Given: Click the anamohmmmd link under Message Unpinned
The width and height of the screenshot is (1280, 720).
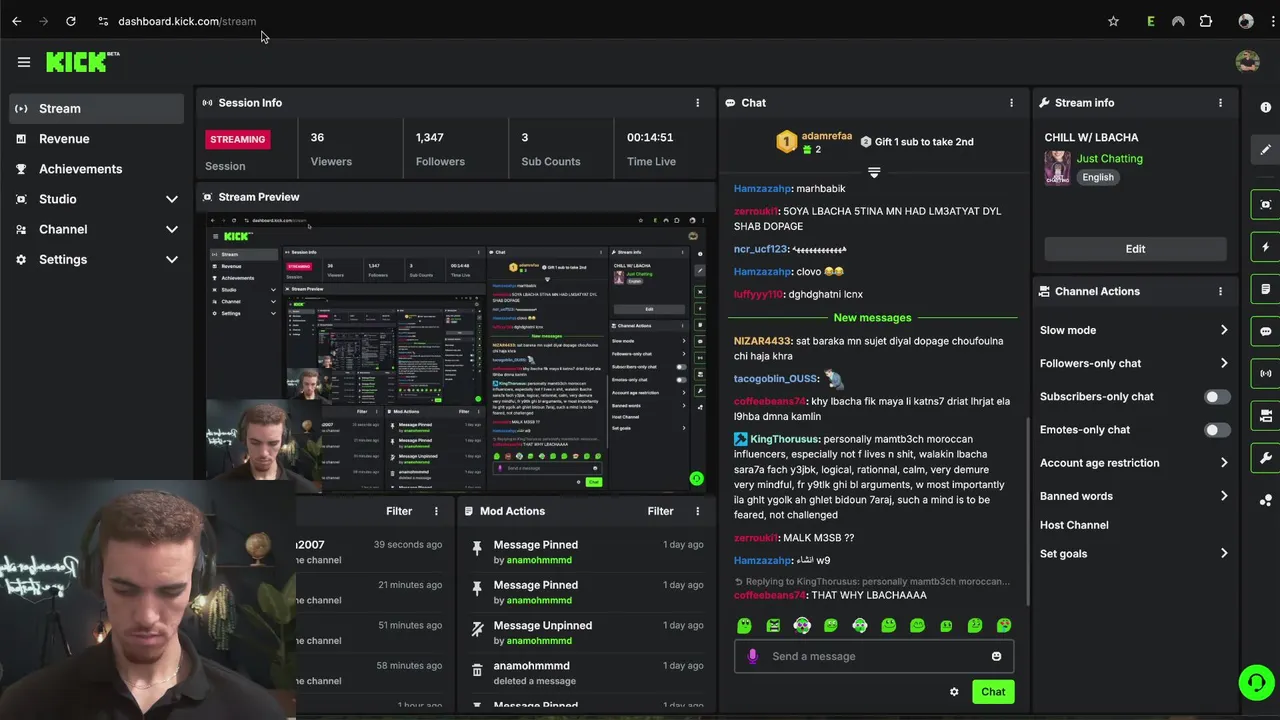Looking at the screenshot, I should point(539,641).
